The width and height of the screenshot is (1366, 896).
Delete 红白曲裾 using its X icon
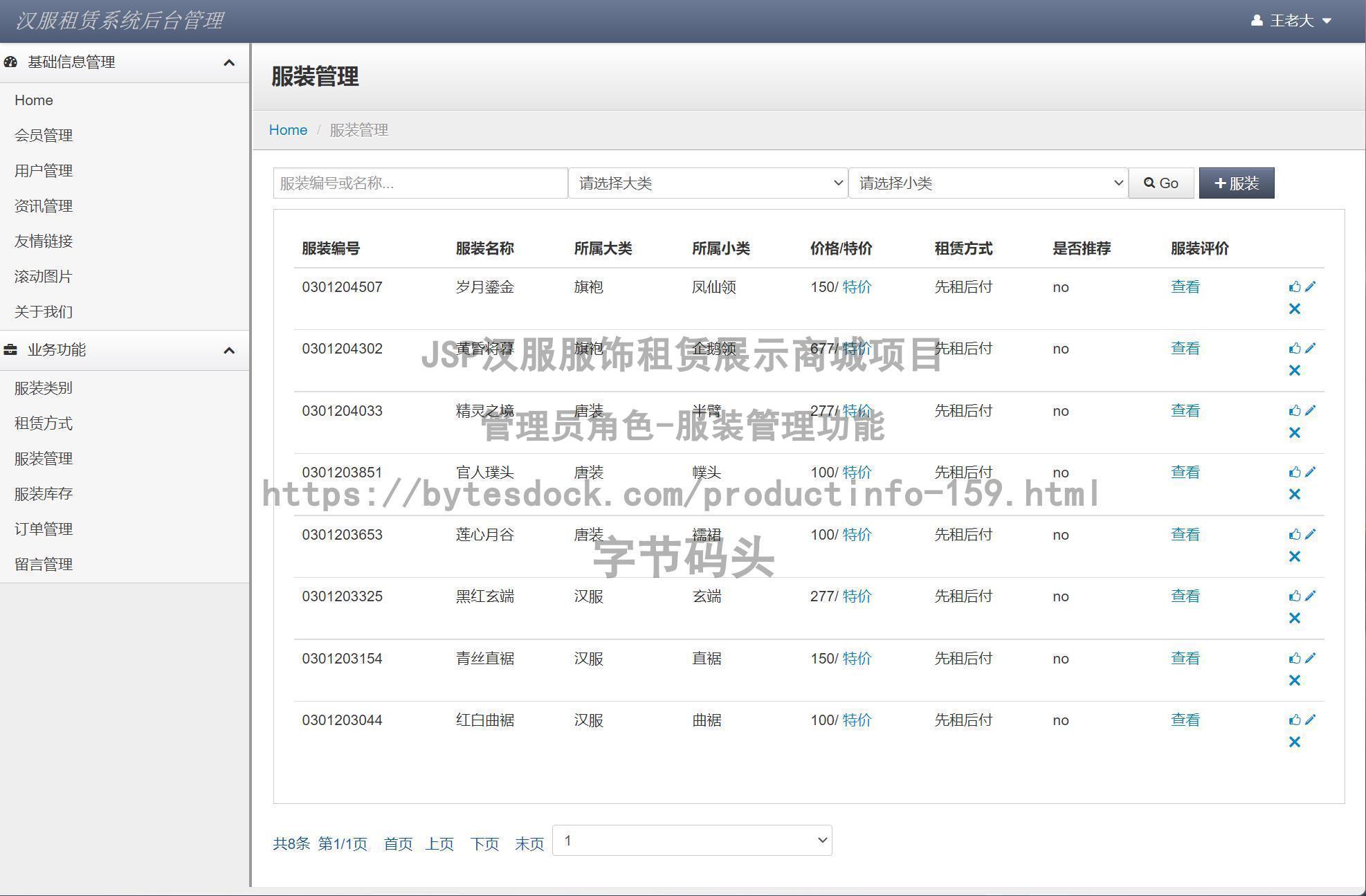pos(1295,742)
